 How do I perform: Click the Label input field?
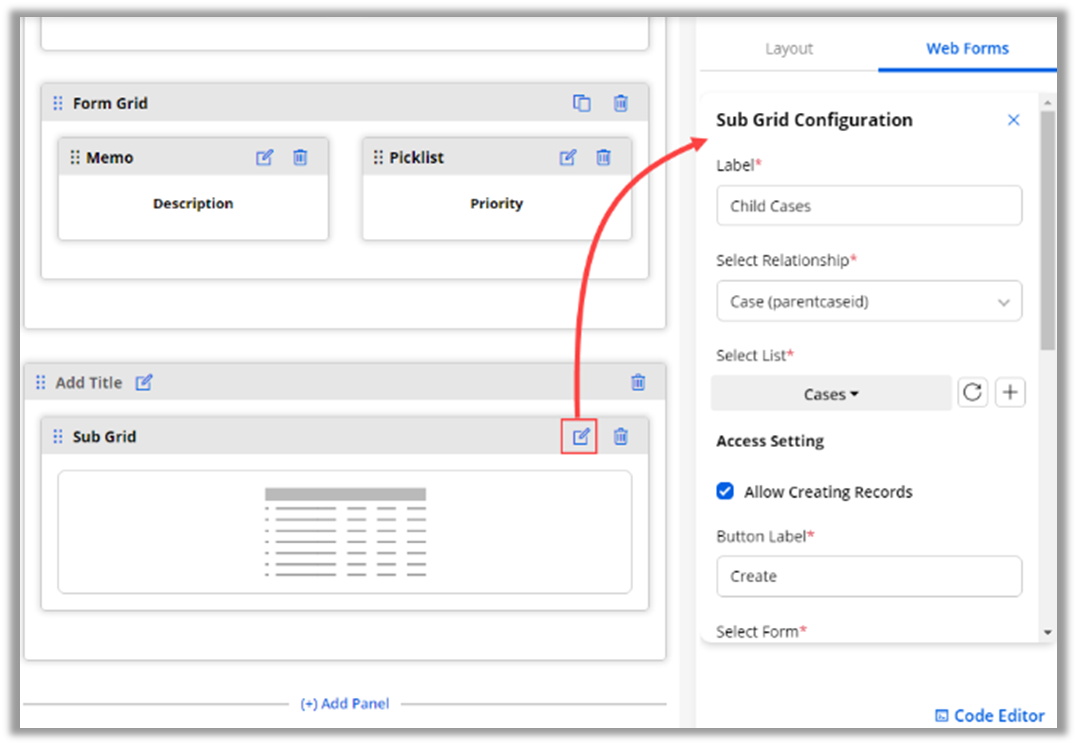(869, 206)
